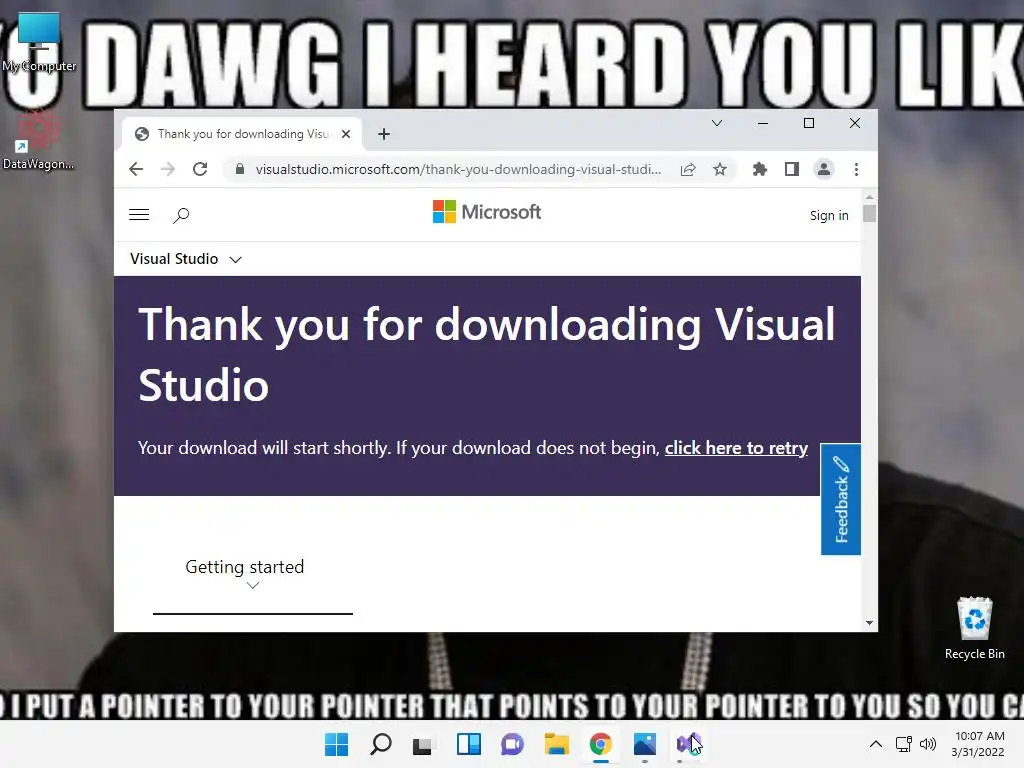The height and width of the screenshot is (768, 1024).
Task: Open the Microsoft hamburger menu
Action: pyautogui.click(x=139, y=215)
